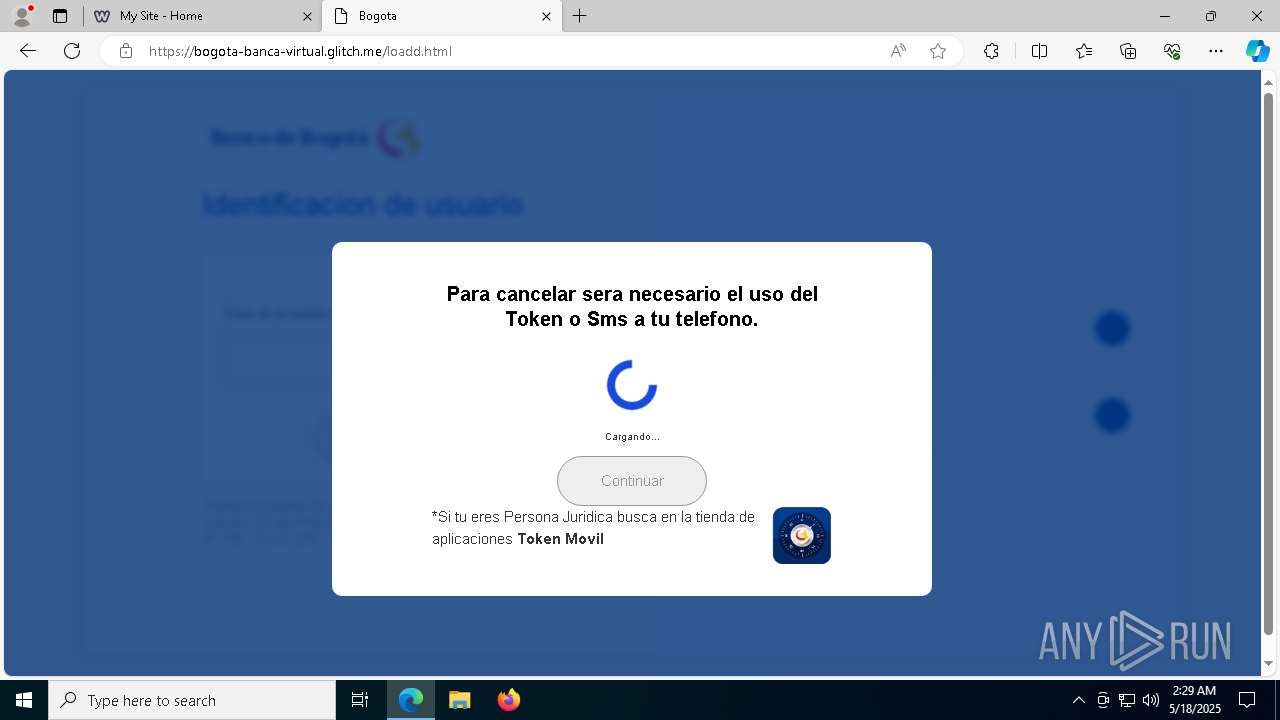The image size is (1280, 720).
Task: Click the page scrollbar thumb
Action: [x=1268, y=364]
